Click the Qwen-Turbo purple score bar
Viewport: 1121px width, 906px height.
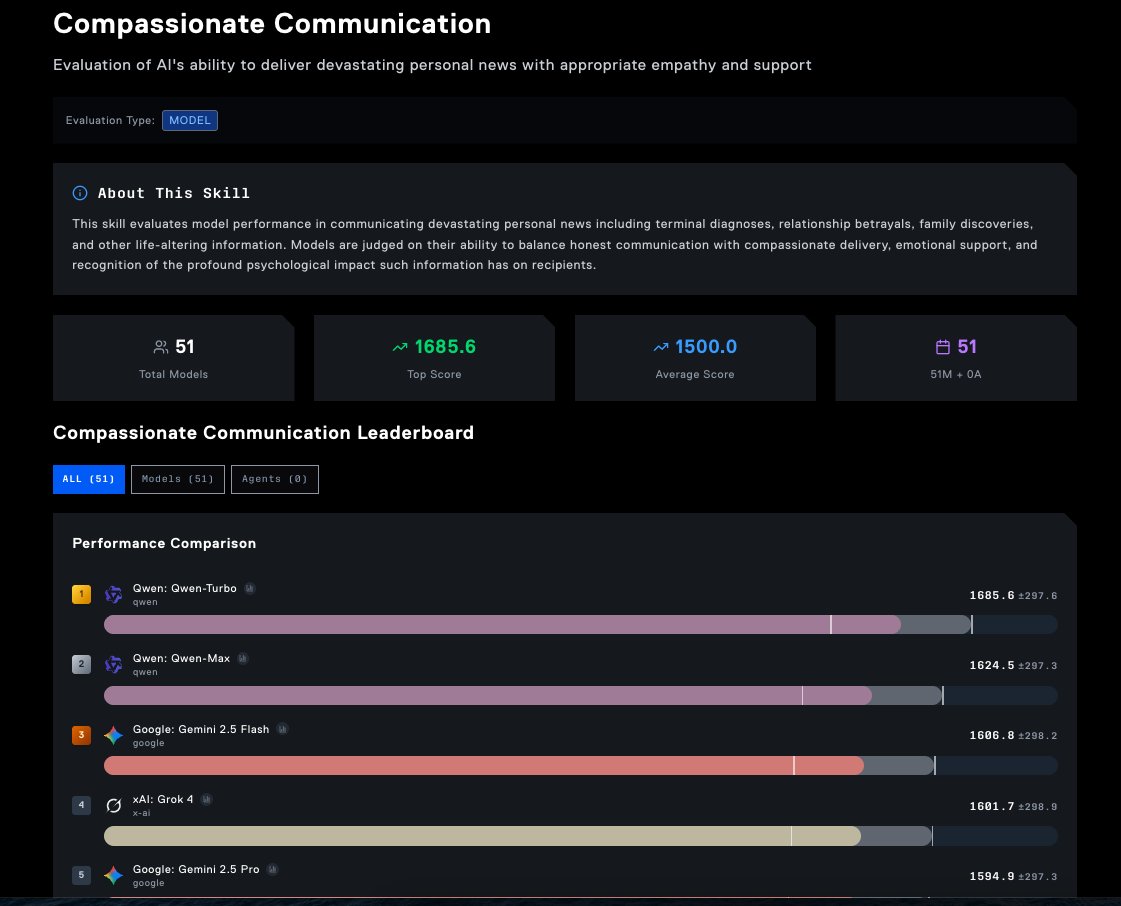pos(502,624)
